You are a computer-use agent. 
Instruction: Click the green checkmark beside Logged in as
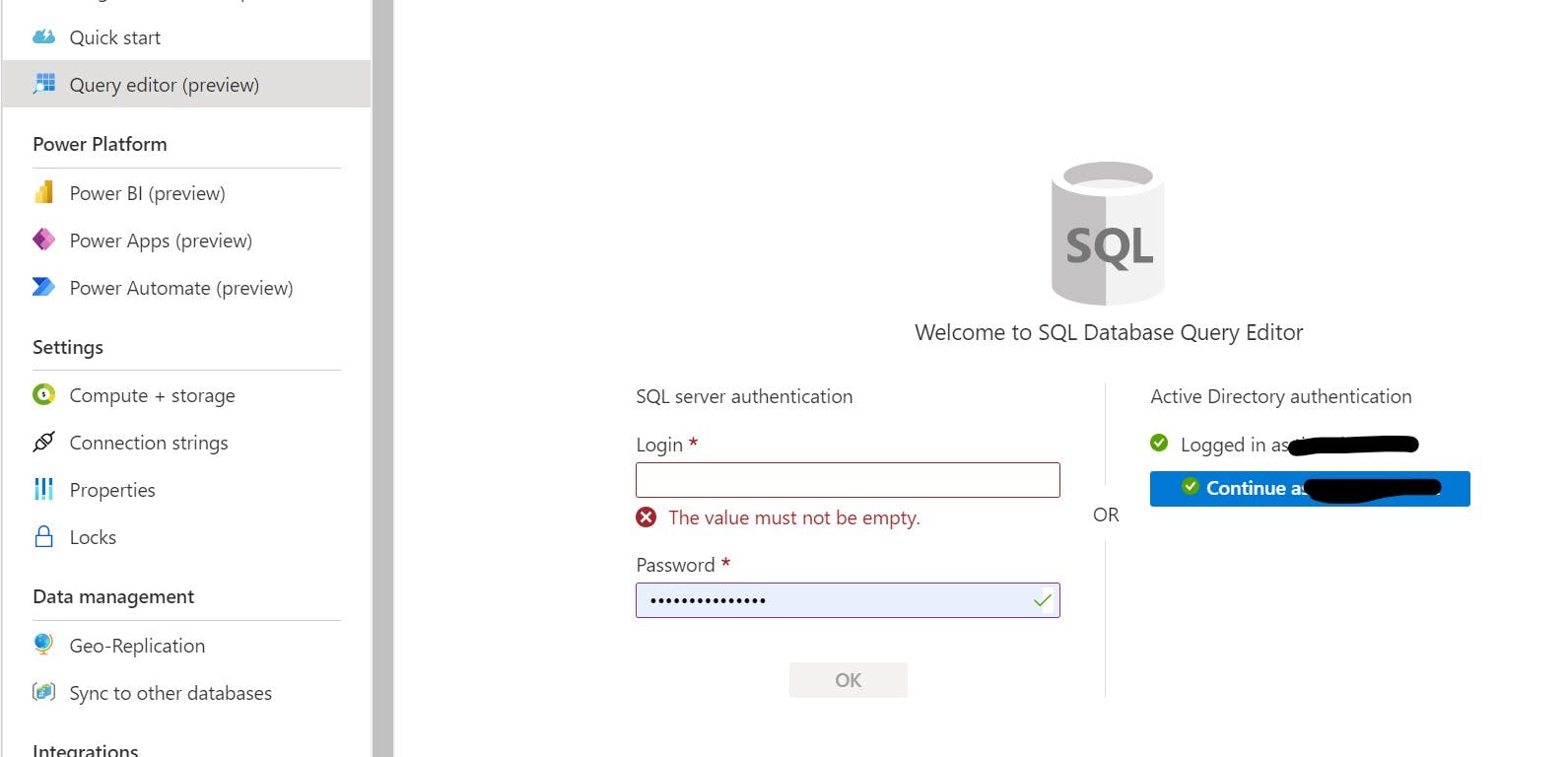pyautogui.click(x=1159, y=444)
